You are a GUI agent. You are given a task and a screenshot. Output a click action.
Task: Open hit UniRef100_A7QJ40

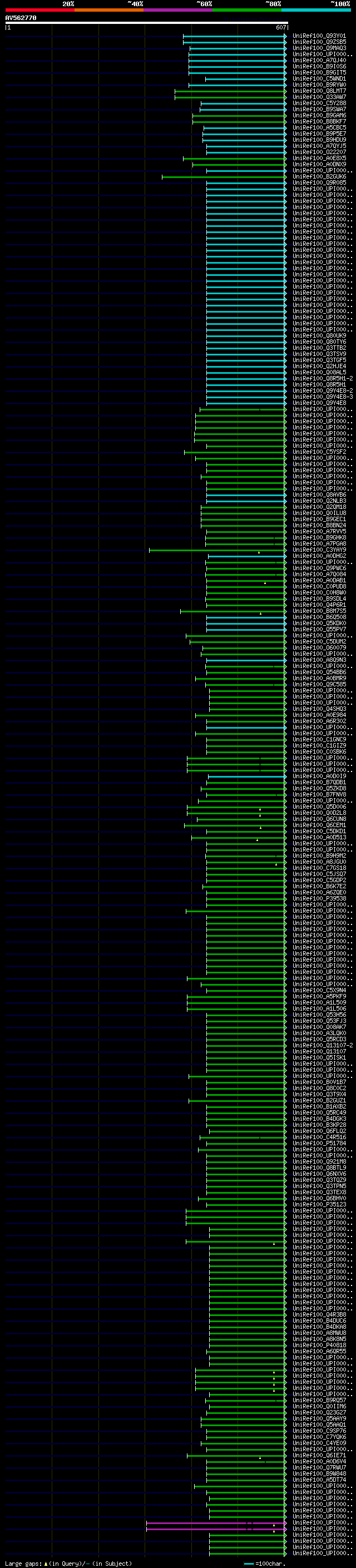pyautogui.click(x=319, y=60)
